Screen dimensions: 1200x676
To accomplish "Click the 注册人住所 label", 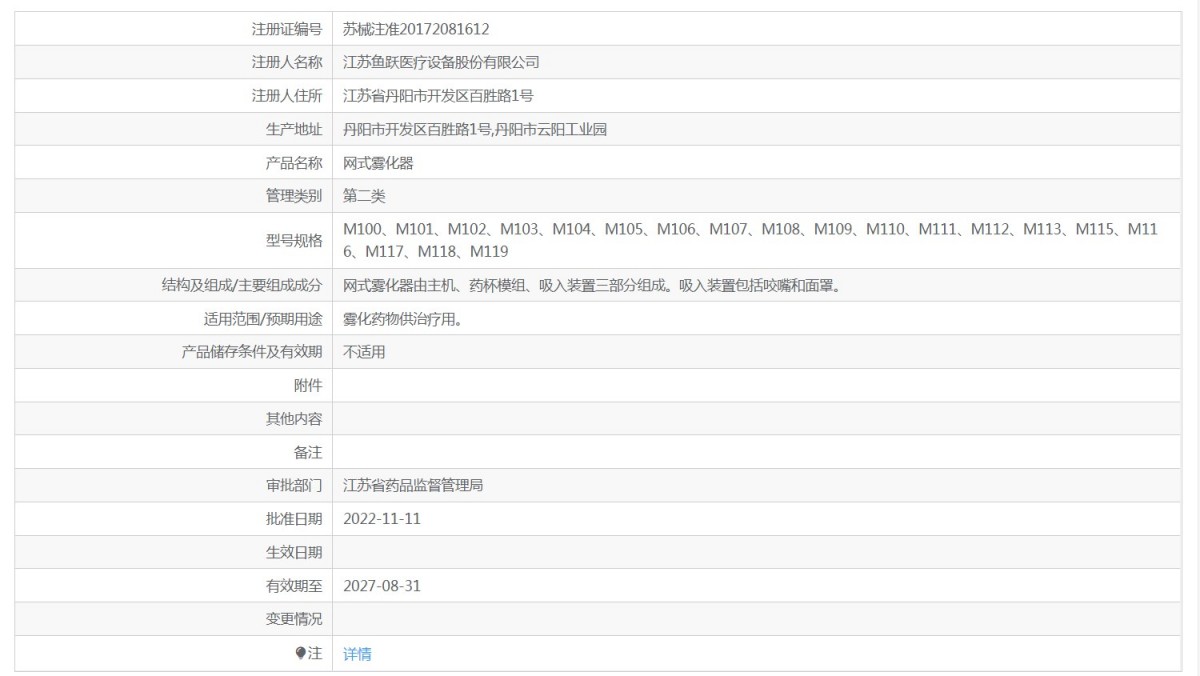I will point(287,96).
